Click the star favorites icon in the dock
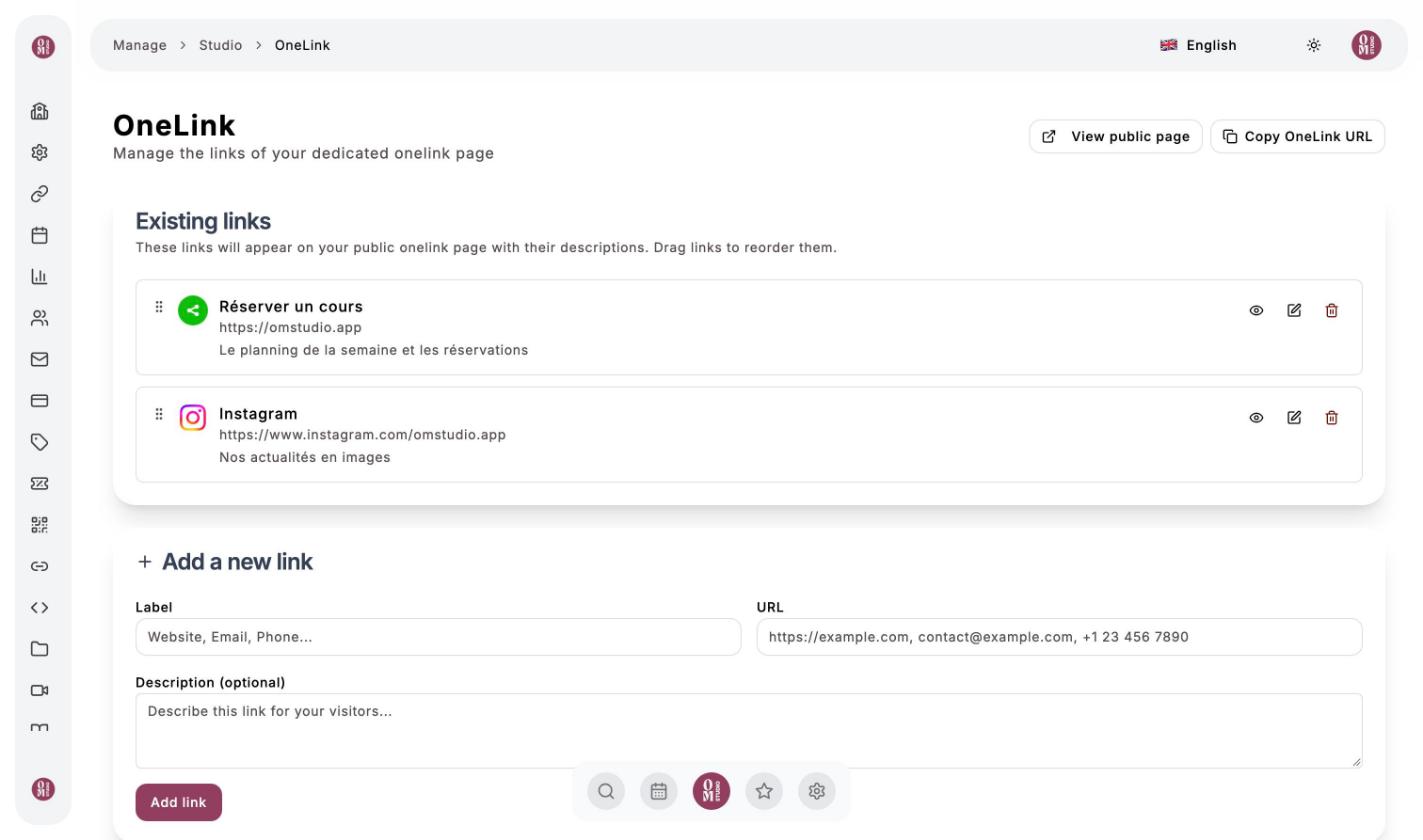This screenshot has height=840, width=1423. tap(764, 791)
